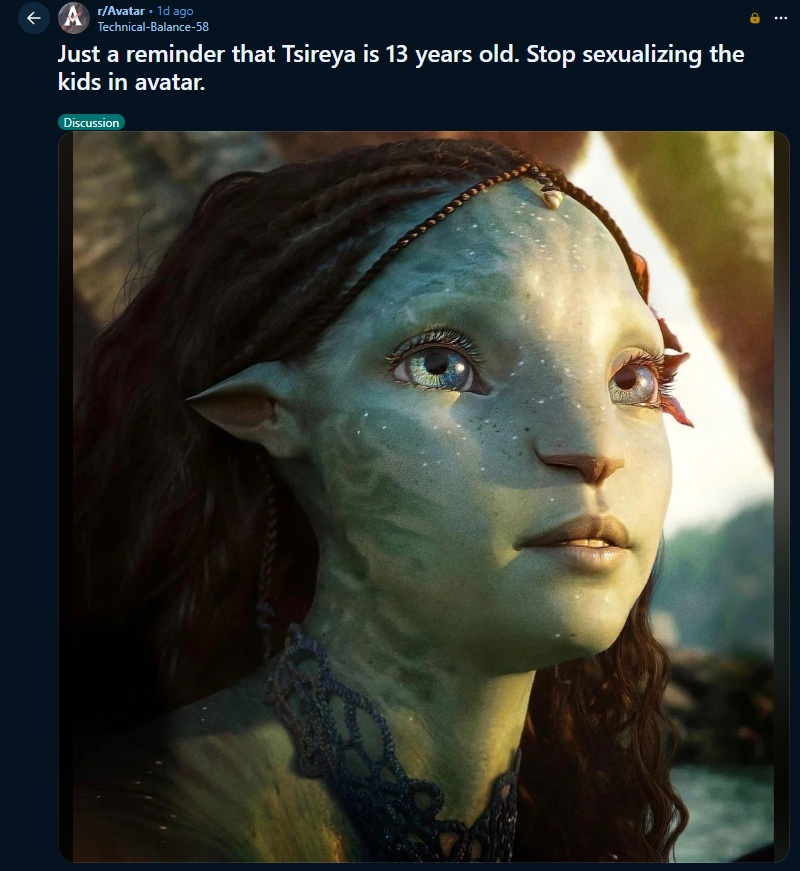The width and height of the screenshot is (800, 871).
Task: Open the Tsireya post image
Action: (x=424, y=496)
